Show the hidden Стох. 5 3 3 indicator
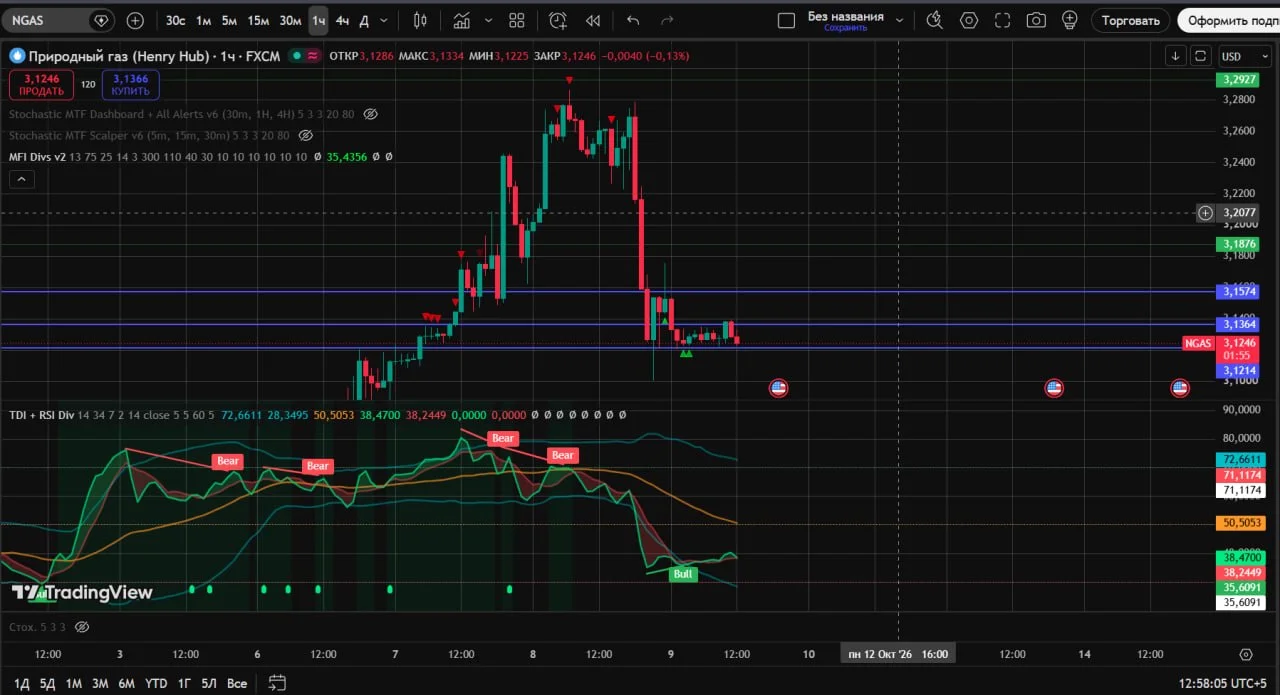This screenshot has height=695, width=1280. click(82, 627)
